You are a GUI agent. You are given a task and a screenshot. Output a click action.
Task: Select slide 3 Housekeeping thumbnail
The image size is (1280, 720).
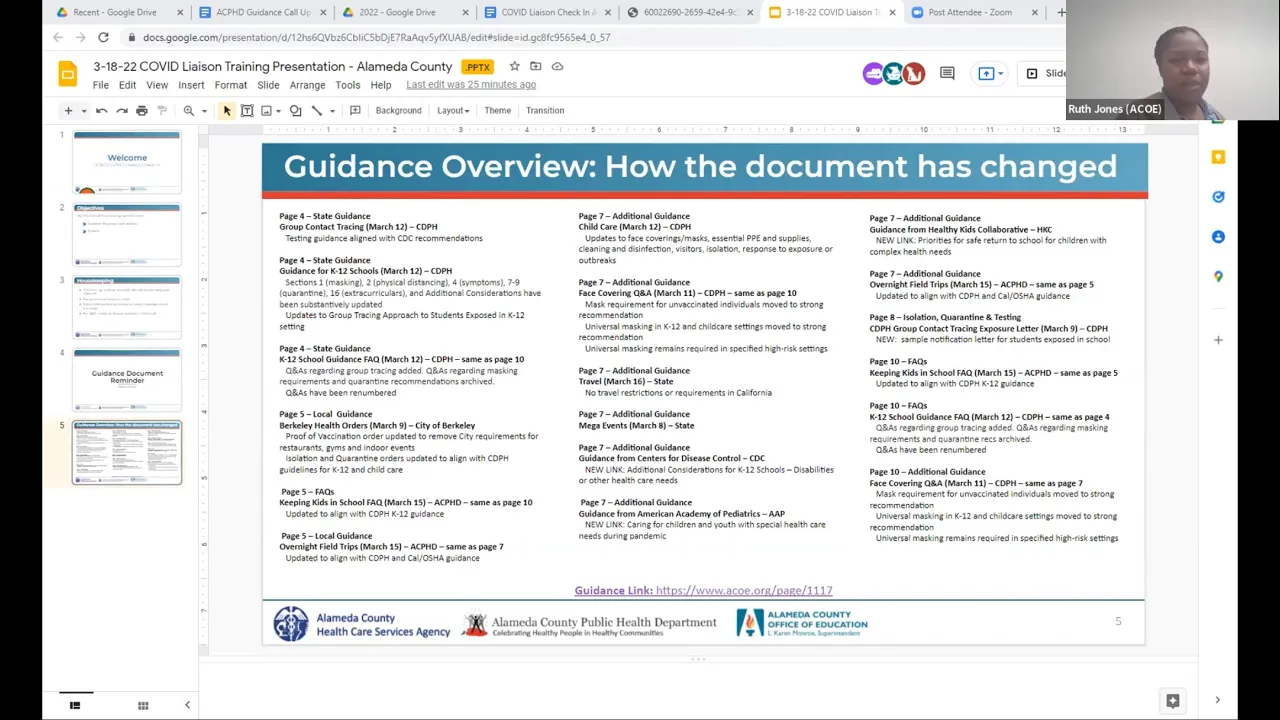click(x=127, y=307)
